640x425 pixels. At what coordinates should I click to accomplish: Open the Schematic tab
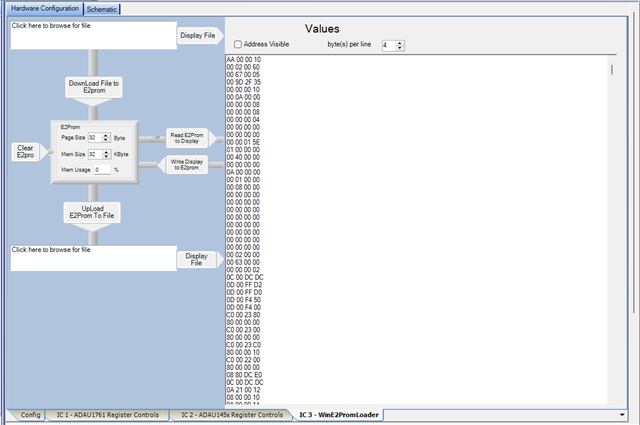(102, 9)
